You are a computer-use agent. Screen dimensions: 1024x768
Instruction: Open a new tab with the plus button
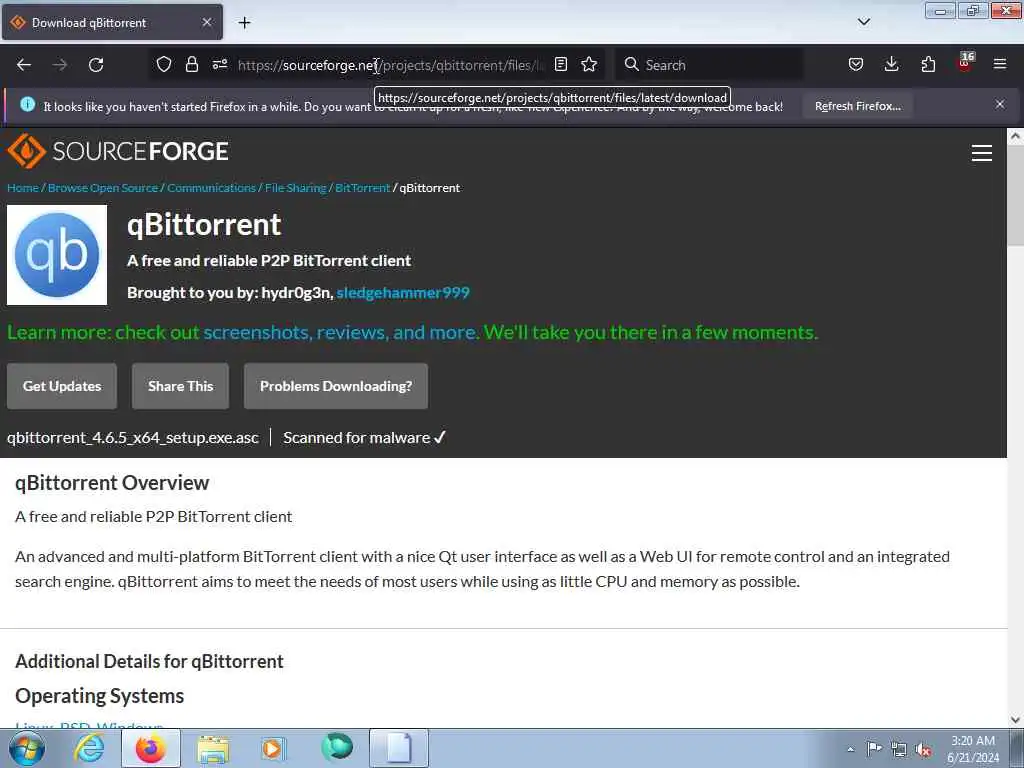pos(244,23)
